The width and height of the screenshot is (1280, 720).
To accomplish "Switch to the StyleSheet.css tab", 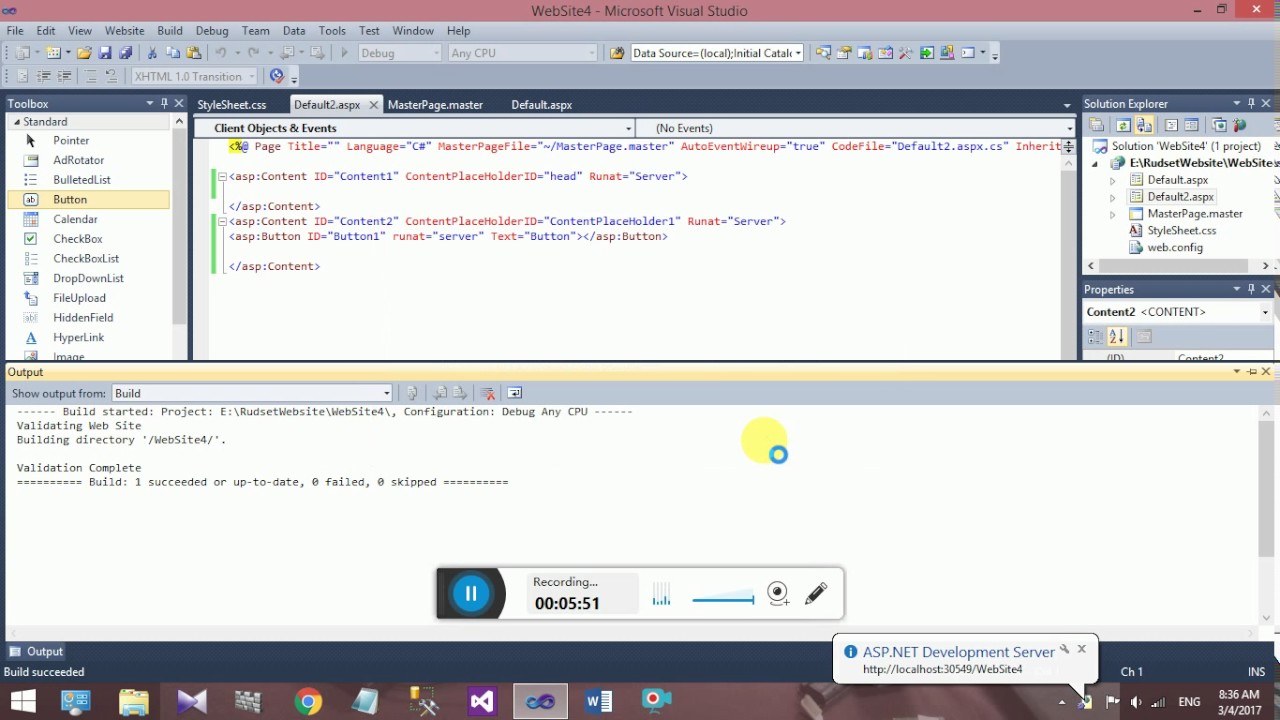I will 232,104.
